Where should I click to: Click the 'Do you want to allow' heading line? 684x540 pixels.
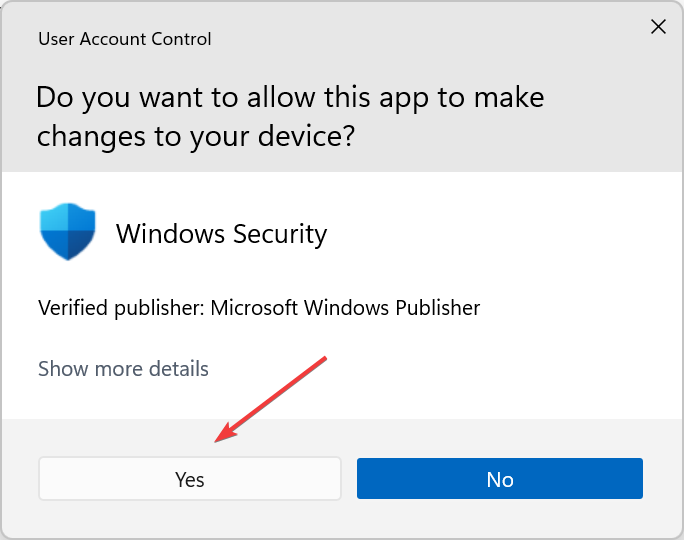pyautogui.click(x=290, y=97)
